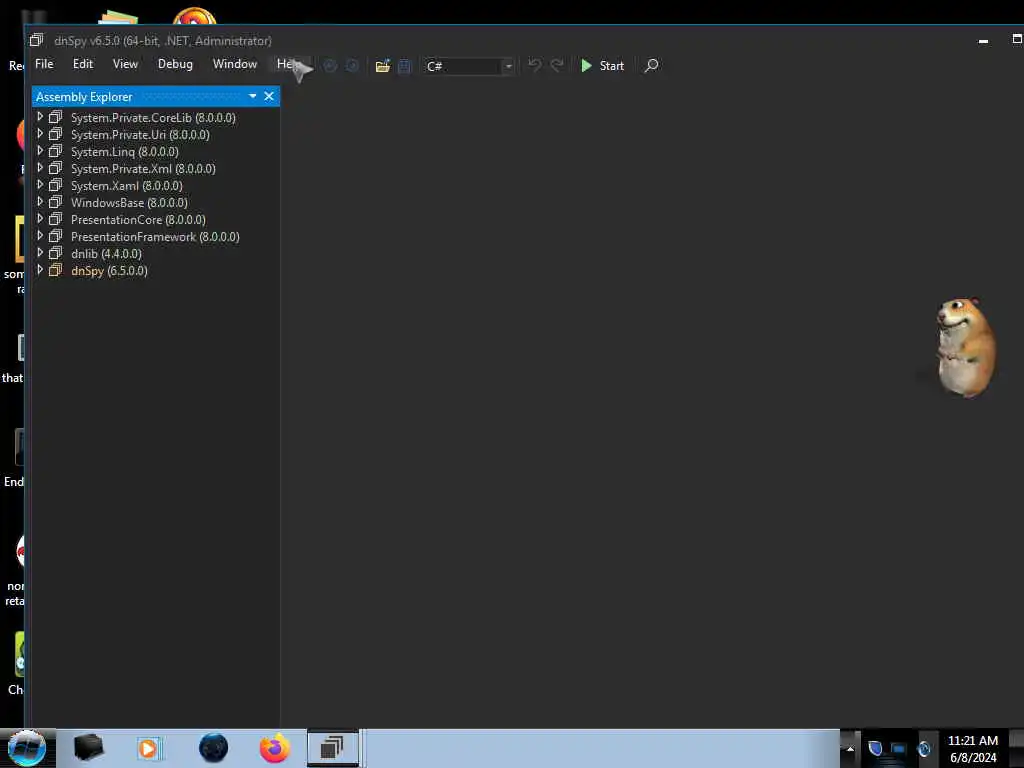Viewport: 1024px width, 768px height.
Task: Close the Assembly Explorer panel
Action: [x=268, y=97]
